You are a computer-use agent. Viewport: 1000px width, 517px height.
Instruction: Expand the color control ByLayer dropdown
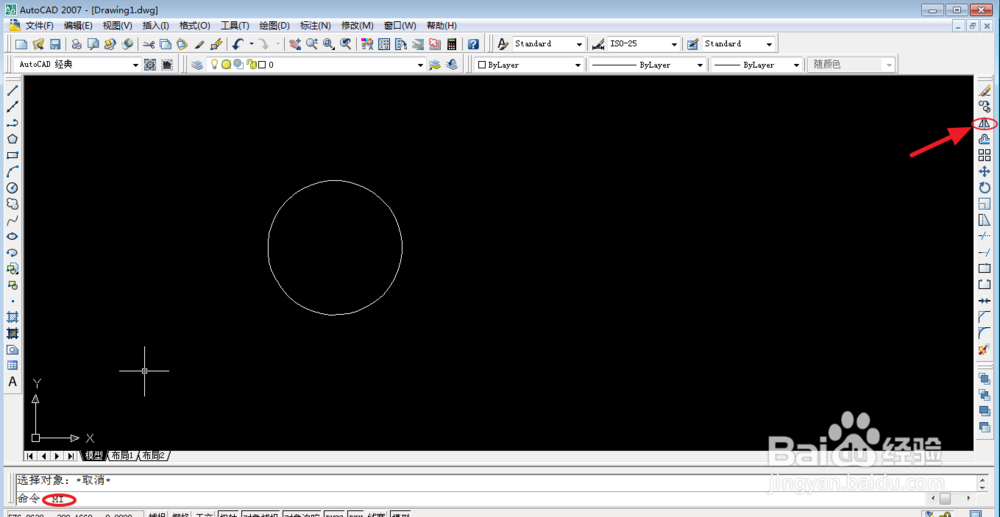[x=578, y=65]
